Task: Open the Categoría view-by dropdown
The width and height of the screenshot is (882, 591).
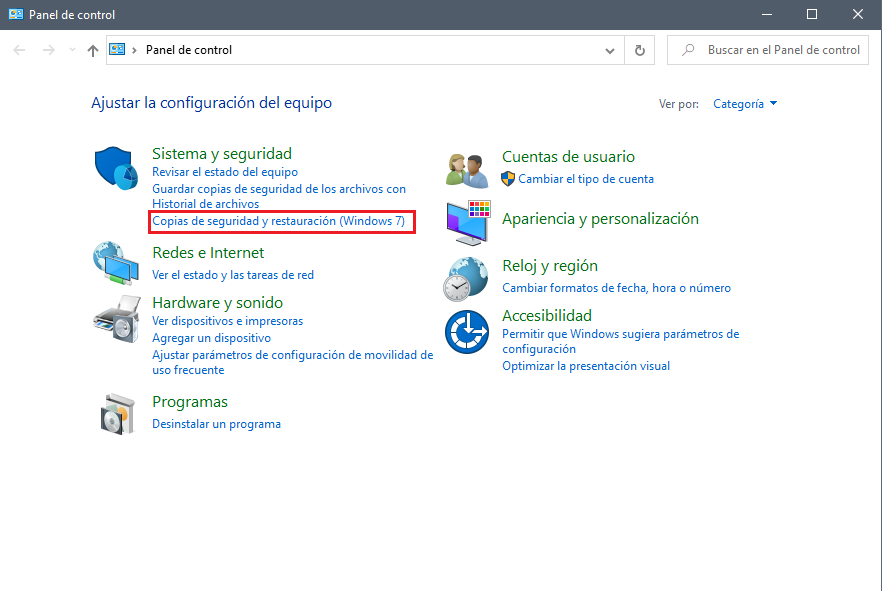Action: pyautogui.click(x=745, y=104)
